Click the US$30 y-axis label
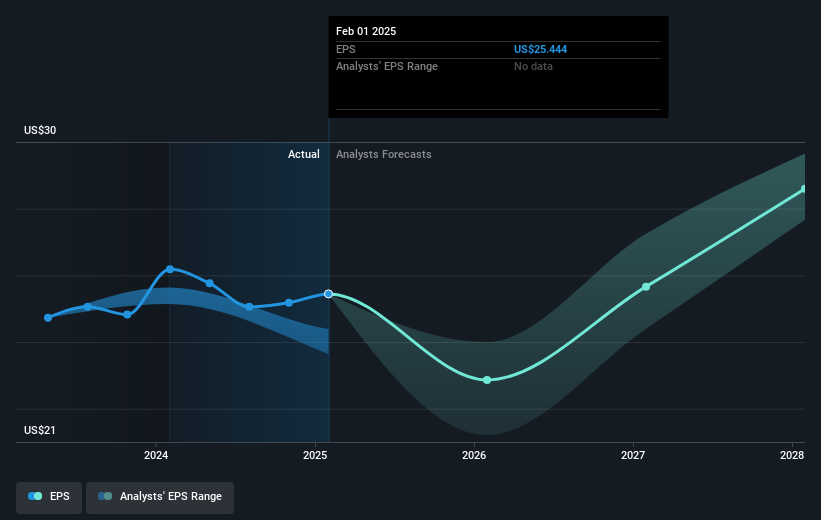This screenshot has height=520, width=821. point(40,130)
